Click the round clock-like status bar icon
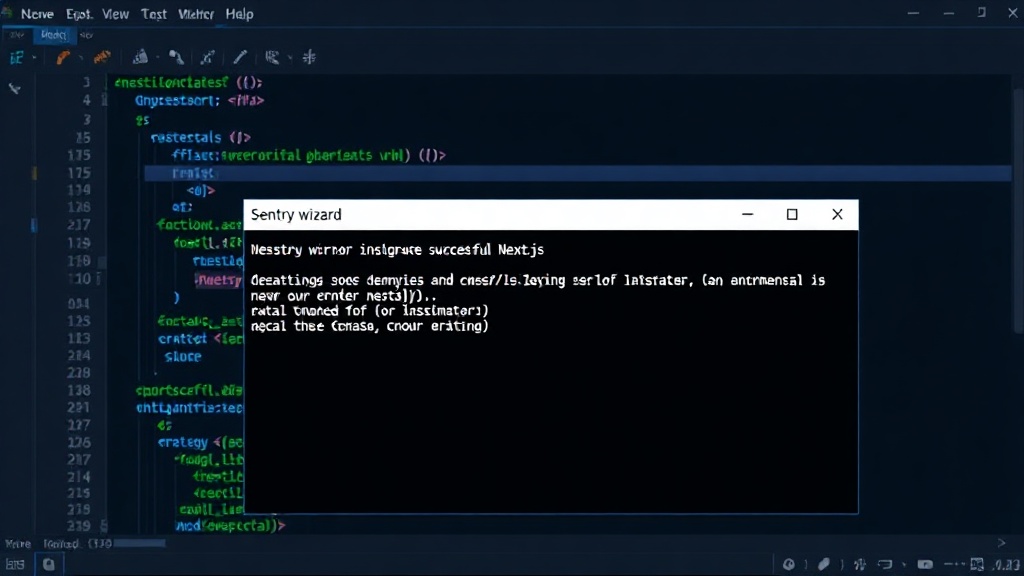The image size is (1024, 576). point(789,564)
